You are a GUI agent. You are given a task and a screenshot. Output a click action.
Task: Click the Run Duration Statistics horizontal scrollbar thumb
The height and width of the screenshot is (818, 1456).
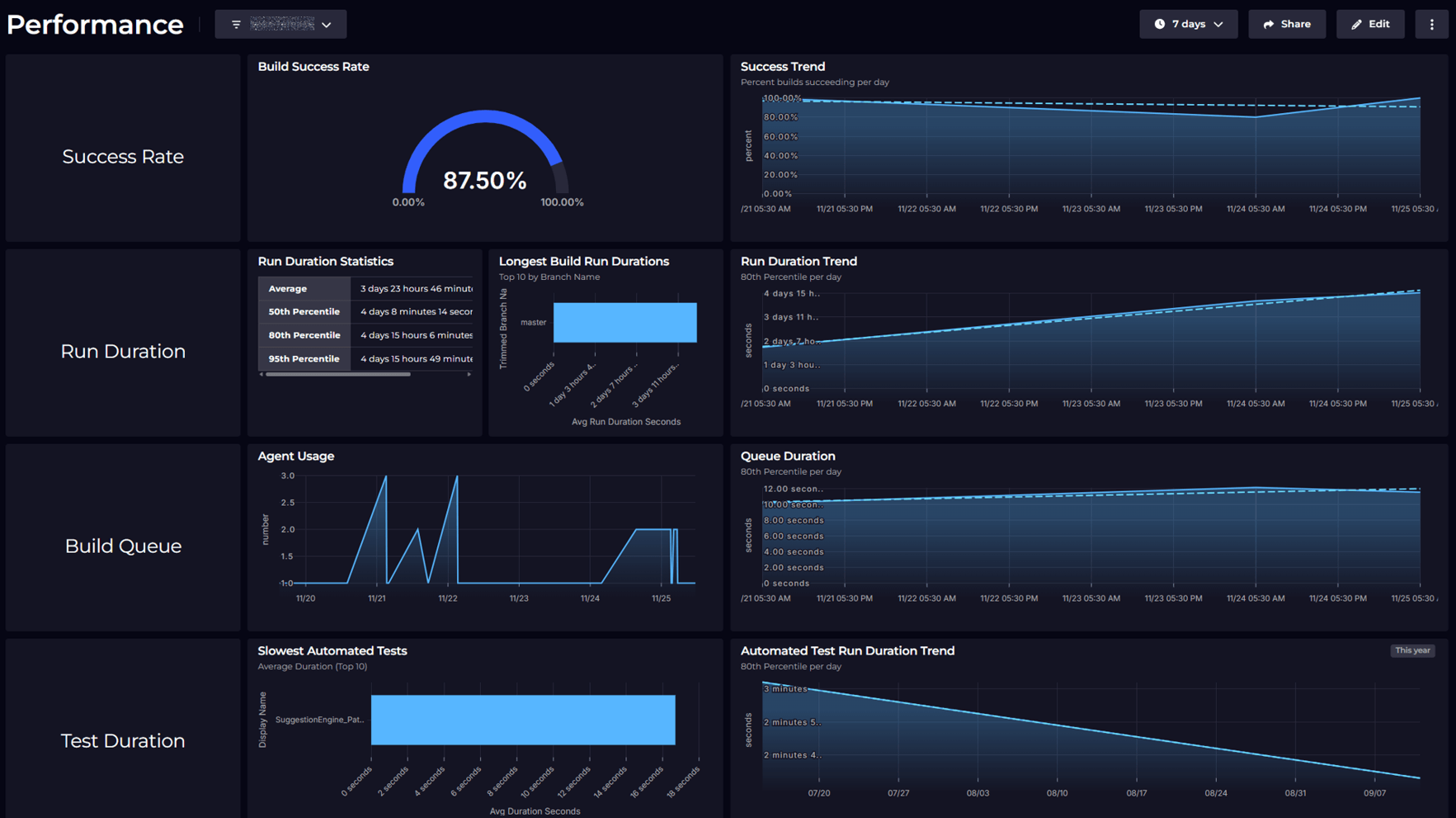[337, 375]
